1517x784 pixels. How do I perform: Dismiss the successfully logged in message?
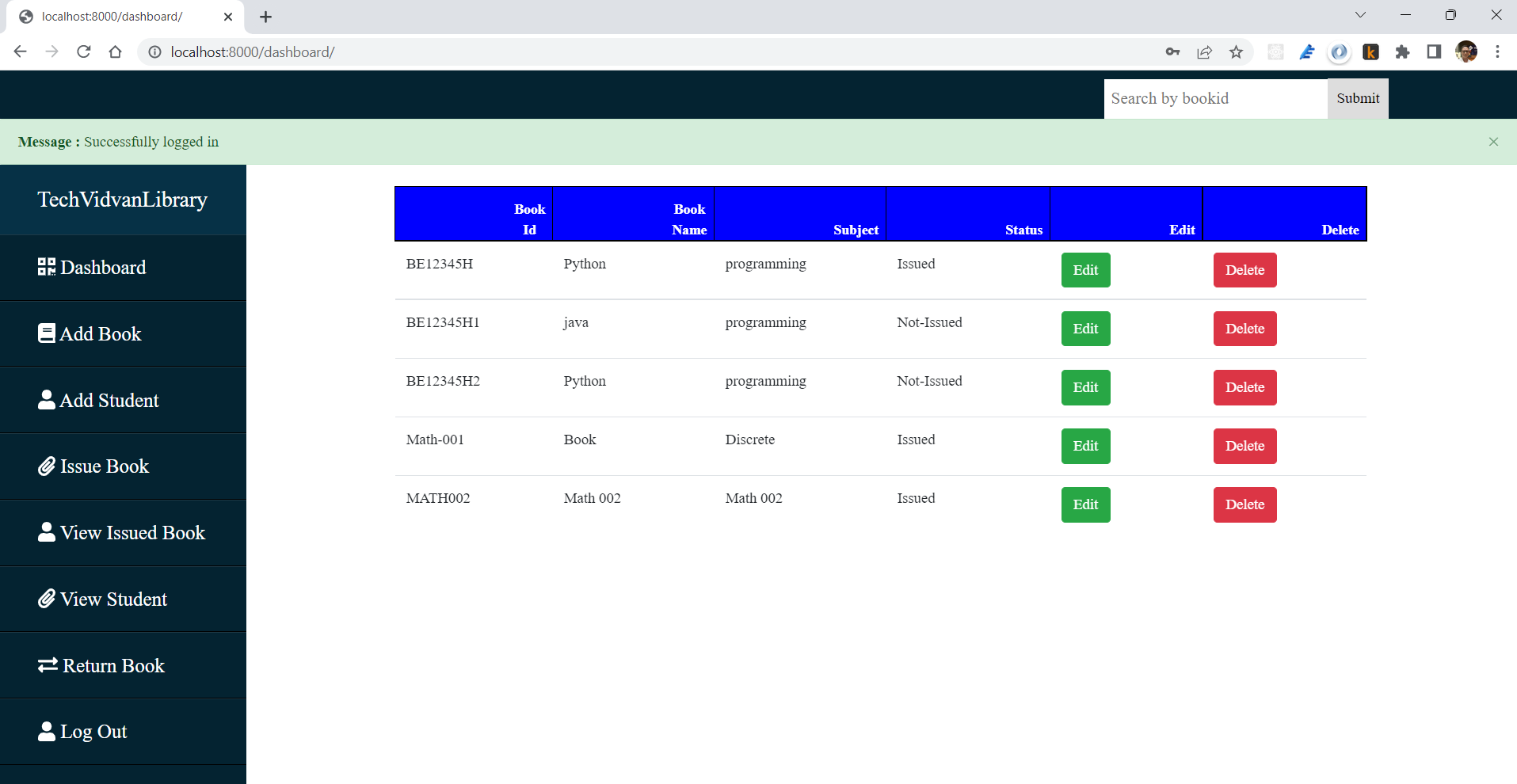coord(1492,141)
